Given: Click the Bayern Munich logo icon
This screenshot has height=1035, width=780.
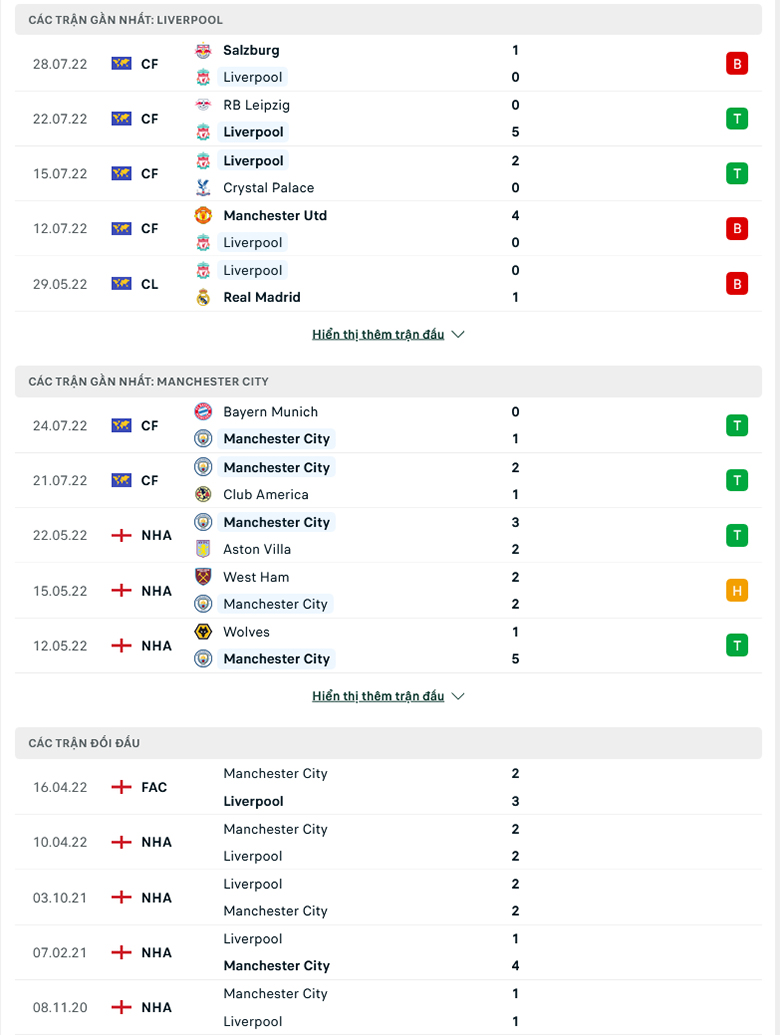Looking at the screenshot, I should click(x=203, y=411).
